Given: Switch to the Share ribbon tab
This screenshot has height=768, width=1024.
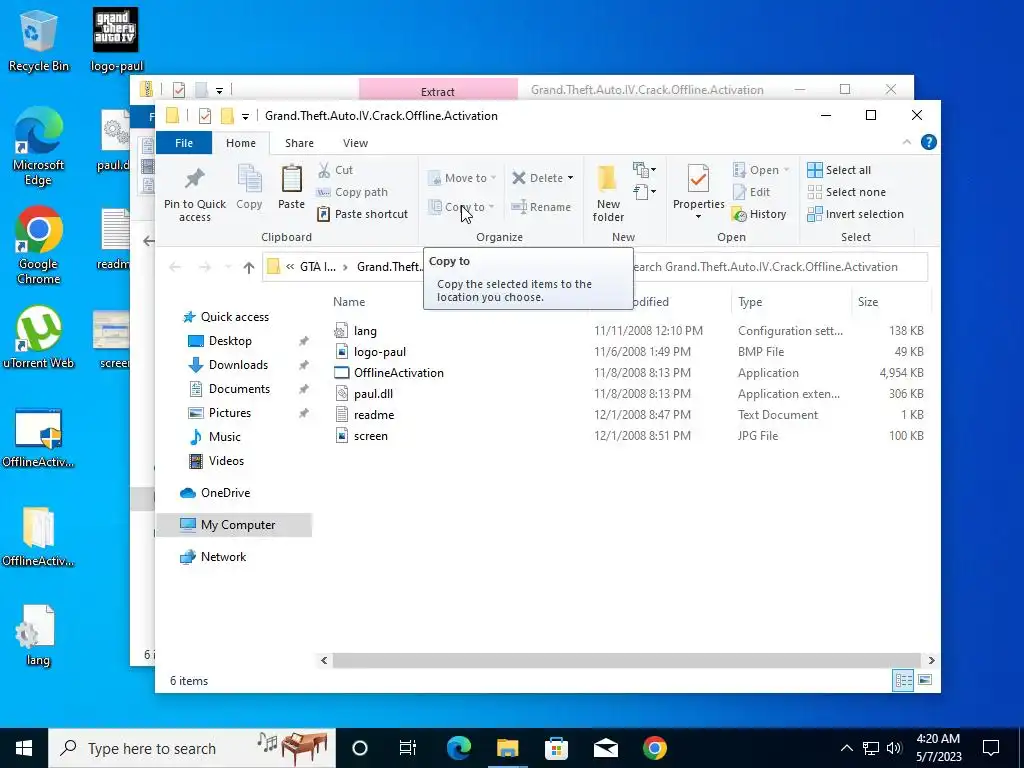Looking at the screenshot, I should (299, 143).
